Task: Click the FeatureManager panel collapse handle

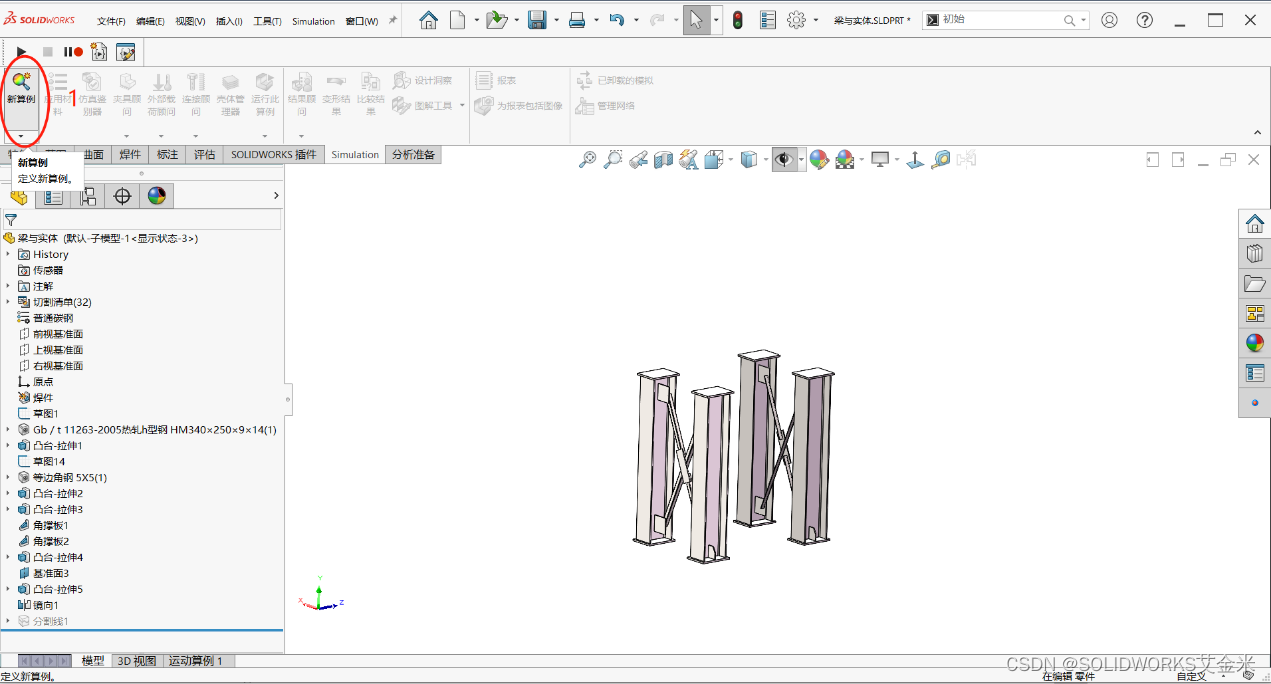Action: click(288, 399)
